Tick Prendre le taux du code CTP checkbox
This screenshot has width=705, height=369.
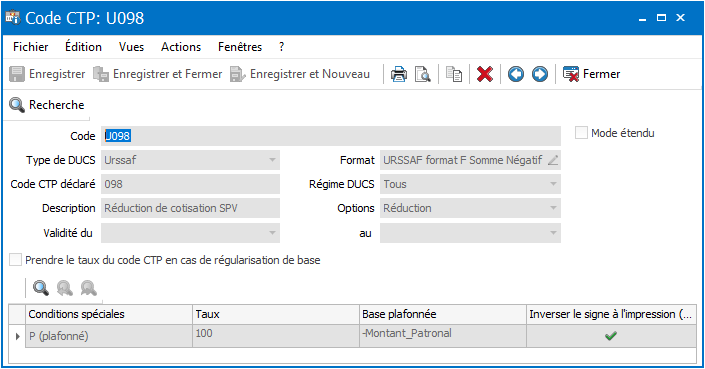(x=16, y=260)
